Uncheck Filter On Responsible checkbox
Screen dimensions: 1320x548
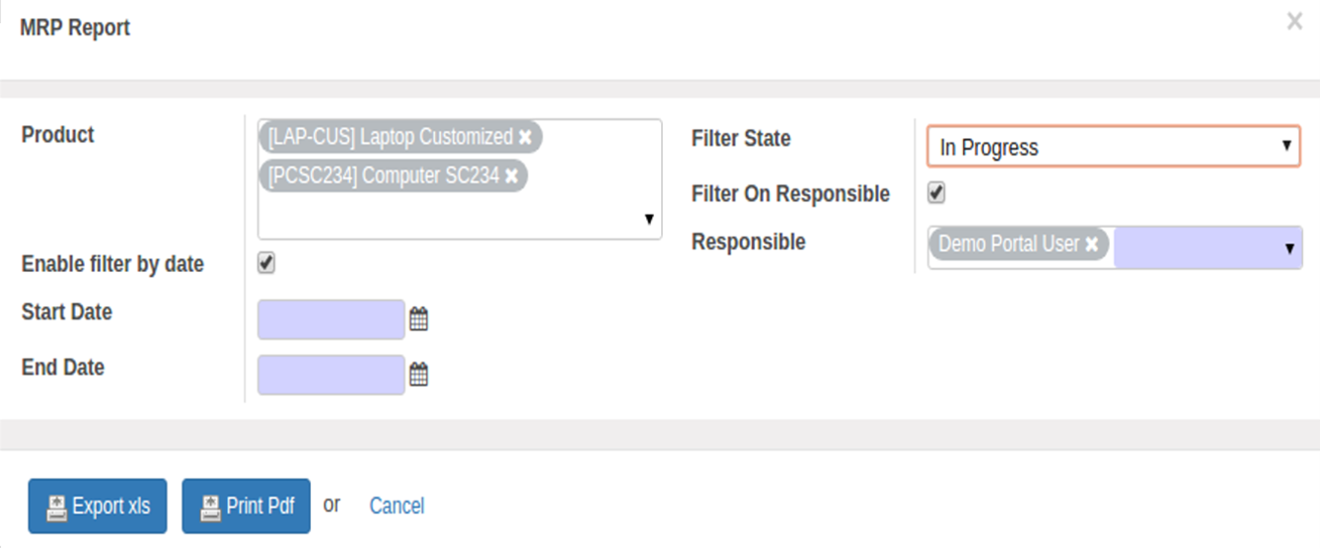pyautogui.click(x=936, y=192)
